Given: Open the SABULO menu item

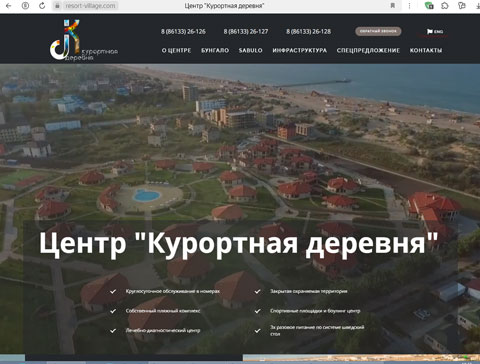Looking at the screenshot, I should tap(251, 50).
